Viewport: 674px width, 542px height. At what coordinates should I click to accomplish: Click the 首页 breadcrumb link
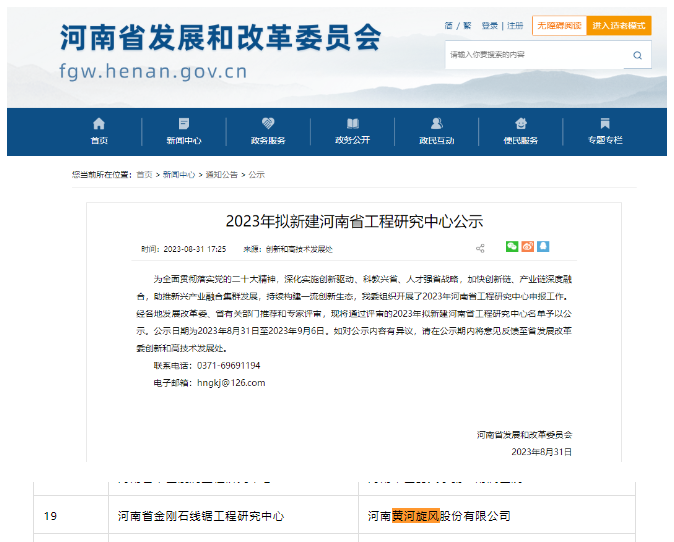tap(144, 175)
